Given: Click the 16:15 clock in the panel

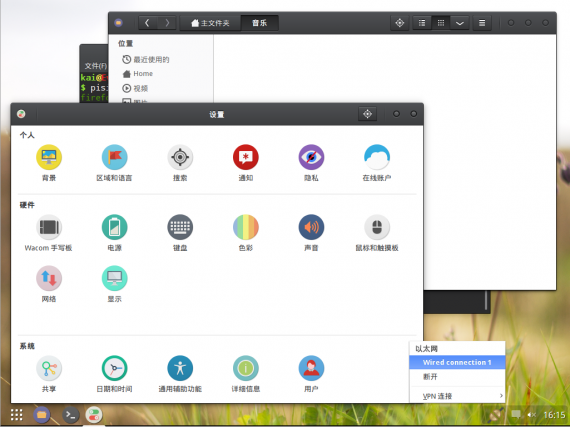Looking at the screenshot, I should coord(554,415).
